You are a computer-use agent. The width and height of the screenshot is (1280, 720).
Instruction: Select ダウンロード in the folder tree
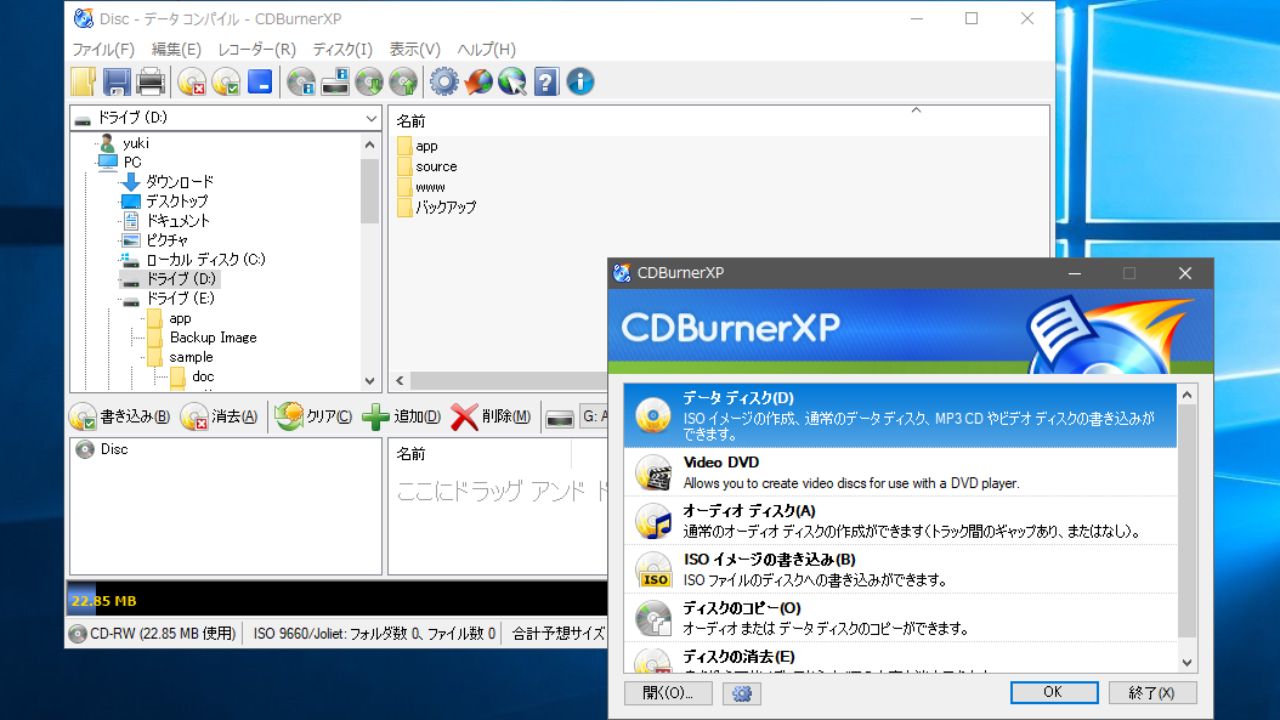(x=179, y=181)
